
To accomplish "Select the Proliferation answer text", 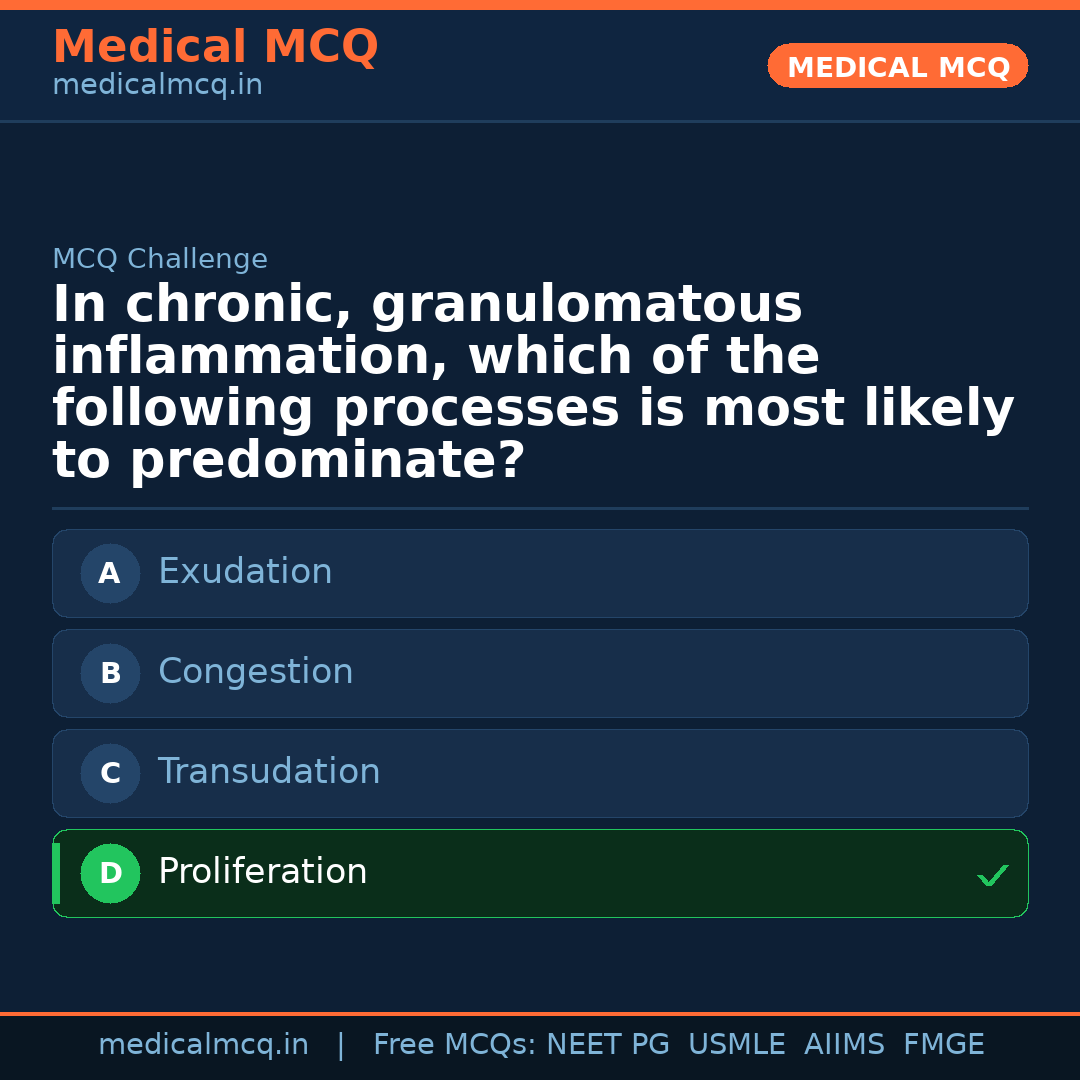I will (x=262, y=872).
